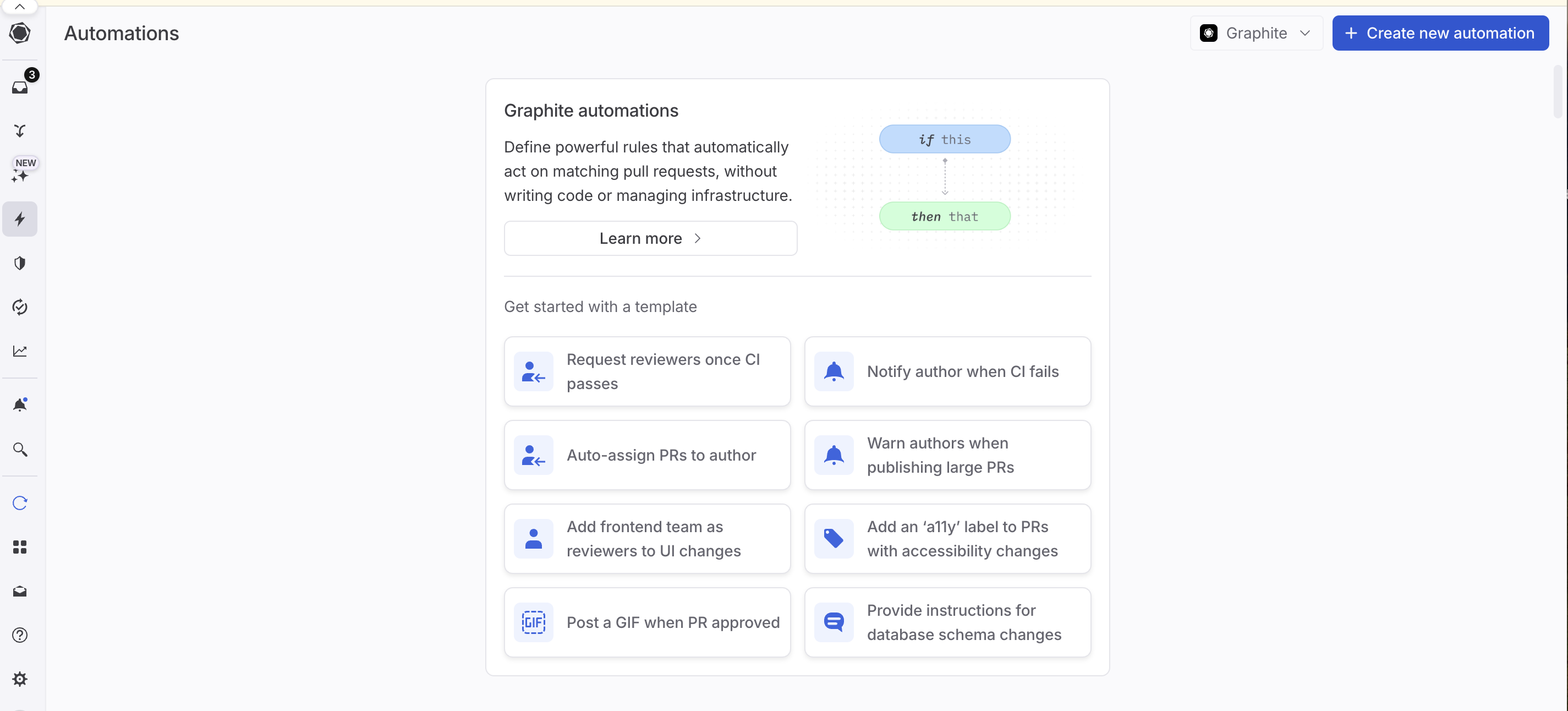Open the analytics chart icon
Screen dimensions: 1568x711
tap(20, 351)
